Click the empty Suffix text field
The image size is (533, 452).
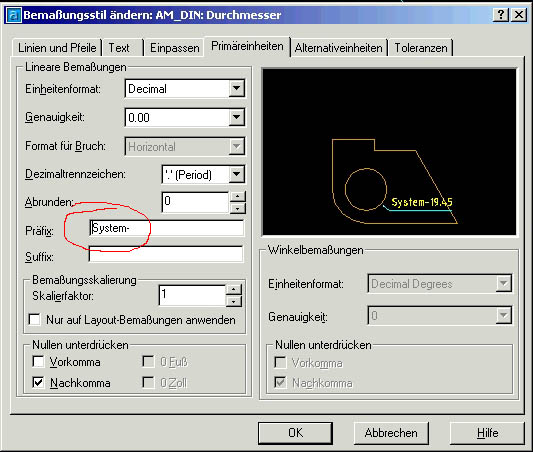click(x=166, y=254)
